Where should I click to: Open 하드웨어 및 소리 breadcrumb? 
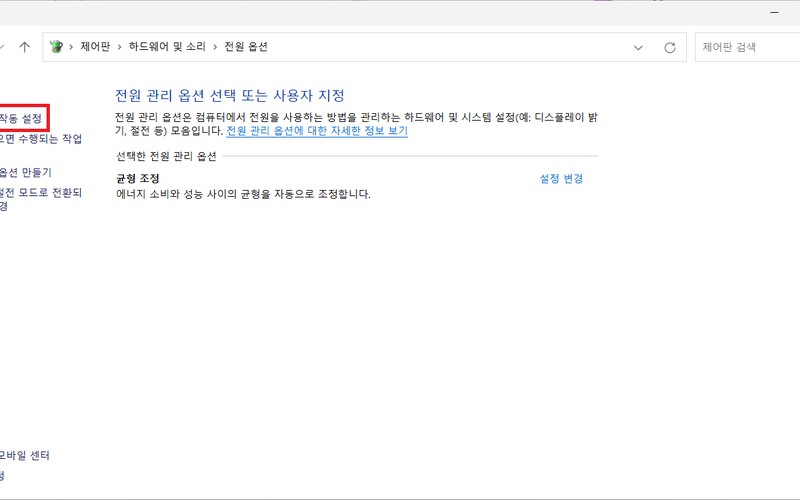167,46
